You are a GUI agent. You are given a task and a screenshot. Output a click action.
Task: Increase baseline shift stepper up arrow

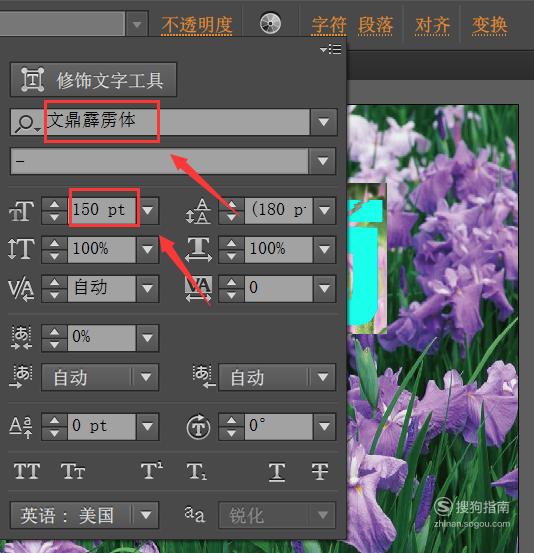[x=54, y=420]
